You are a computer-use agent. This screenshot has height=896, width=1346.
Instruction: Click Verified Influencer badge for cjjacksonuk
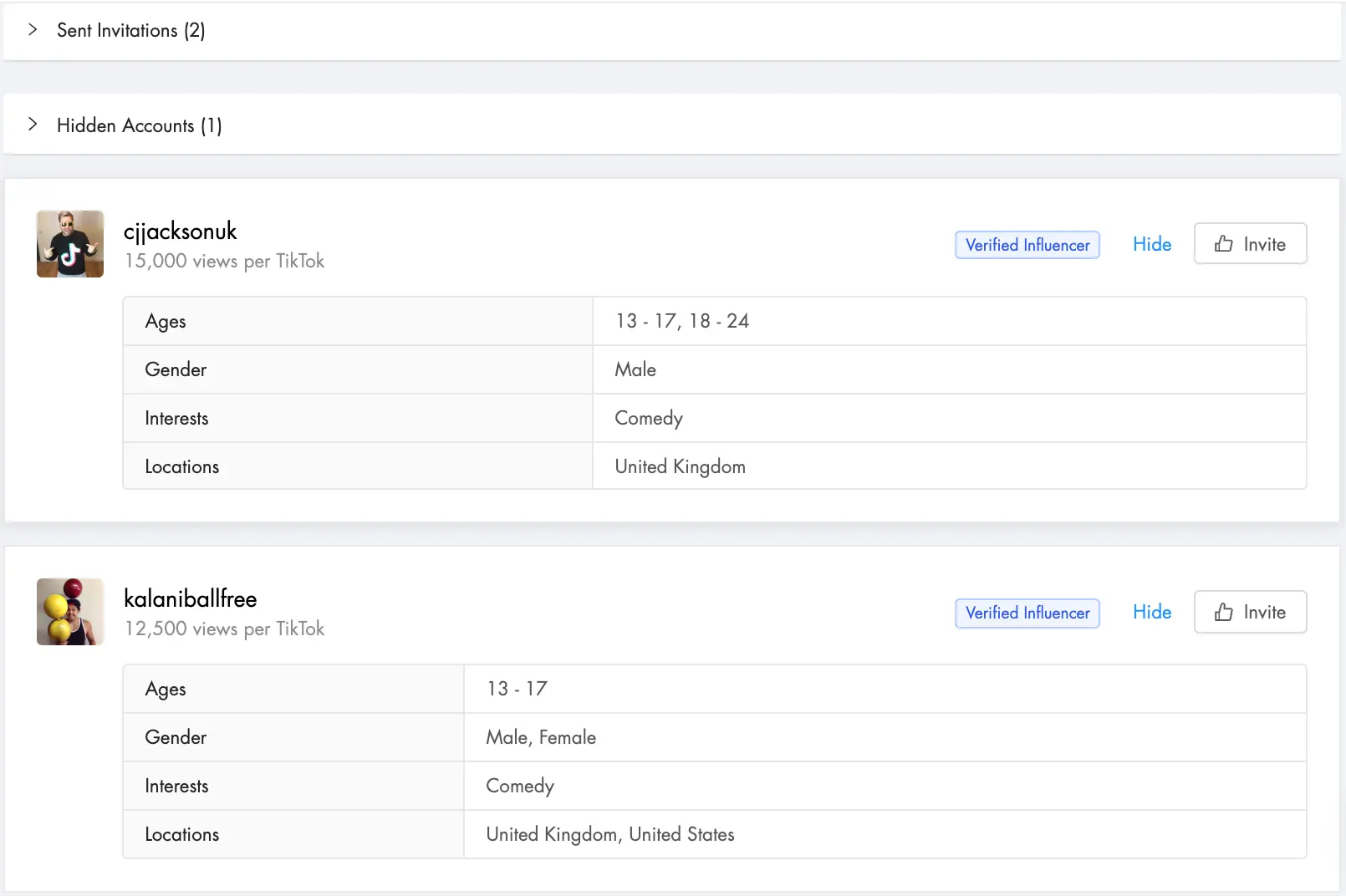[x=1027, y=245]
